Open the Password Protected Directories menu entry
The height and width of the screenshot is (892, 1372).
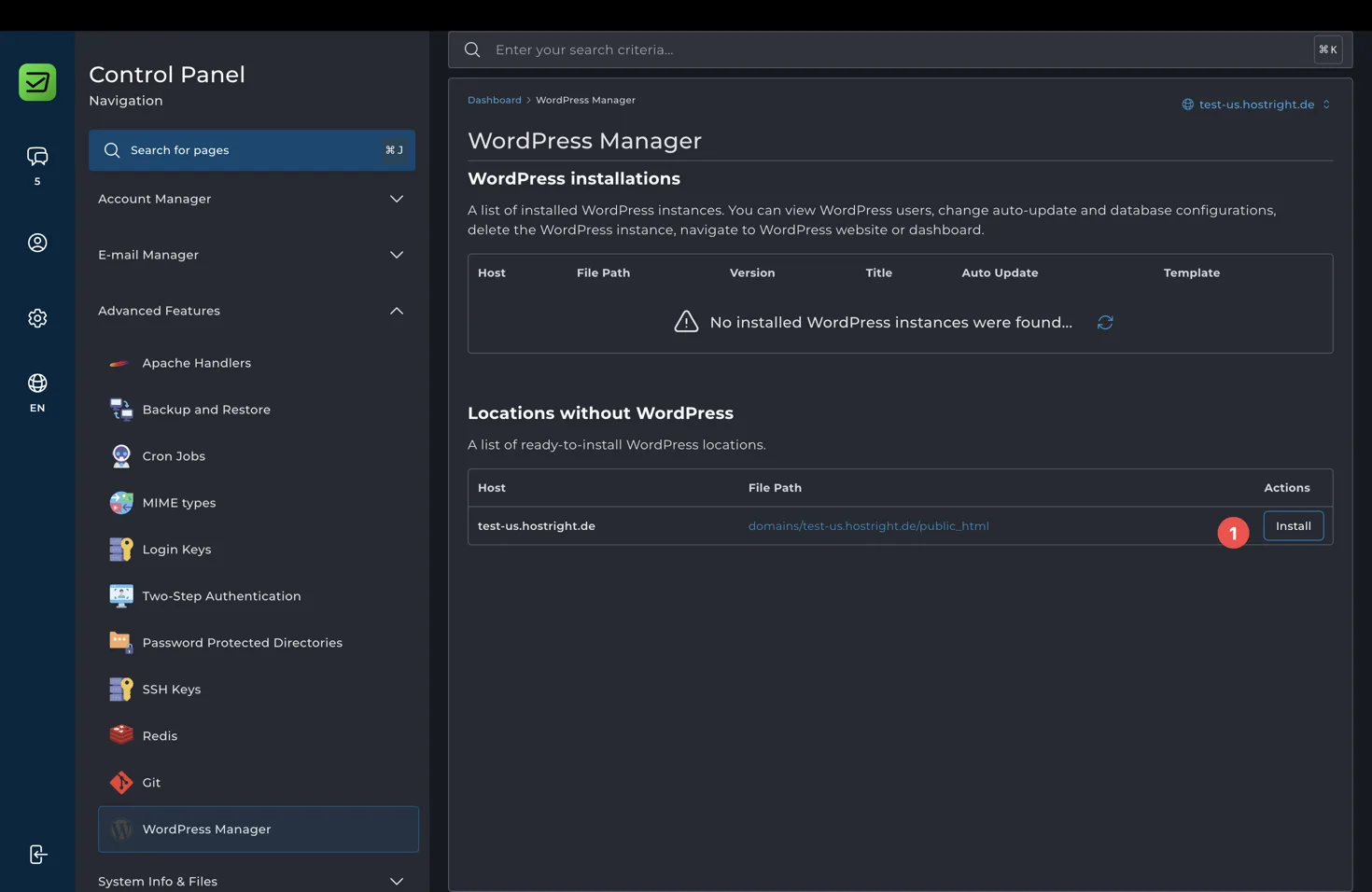(x=259, y=643)
